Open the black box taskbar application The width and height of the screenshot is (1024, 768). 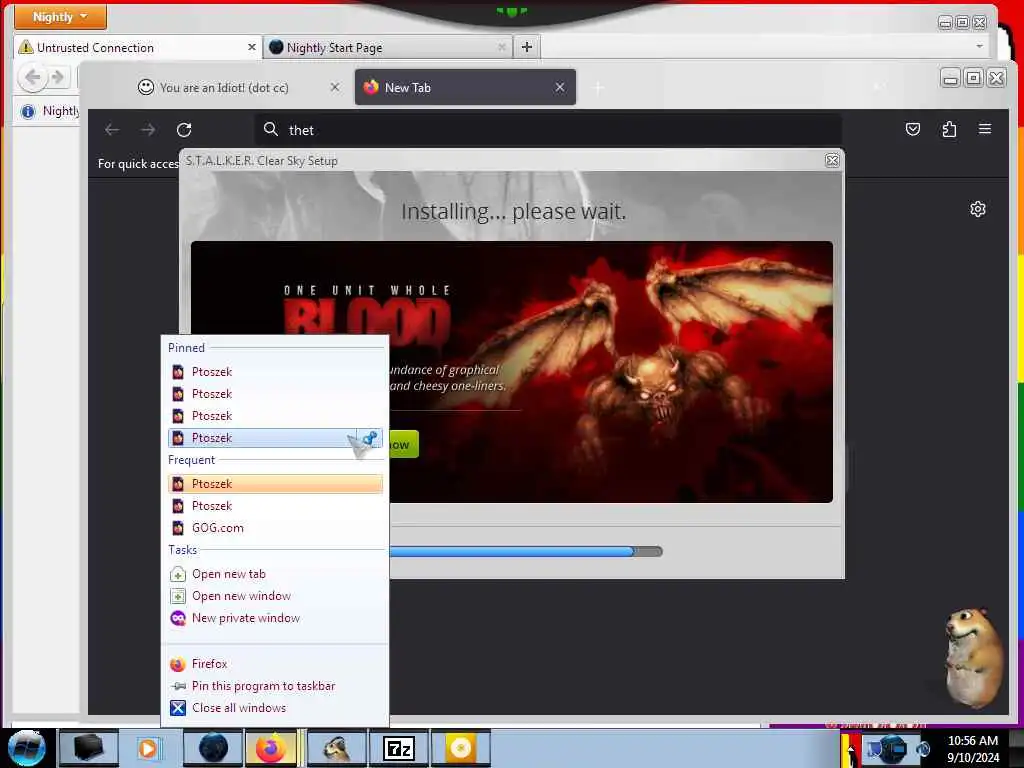(x=88, y=748)
